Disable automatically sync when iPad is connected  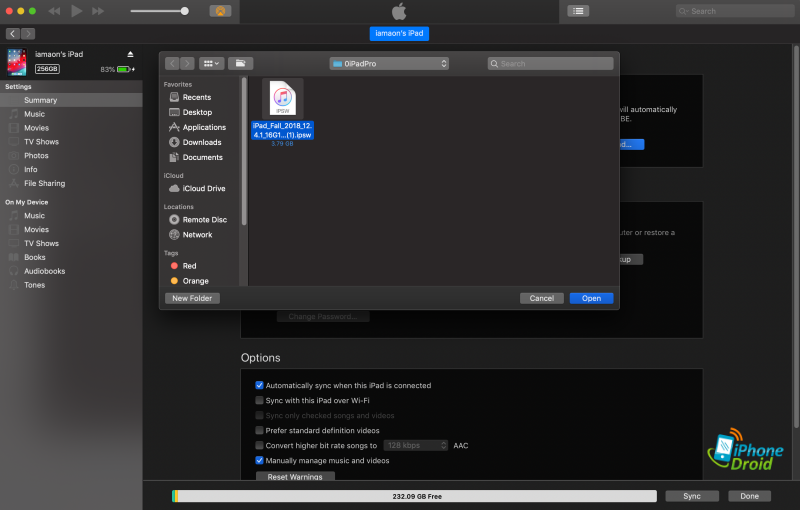tap(259, 385)
